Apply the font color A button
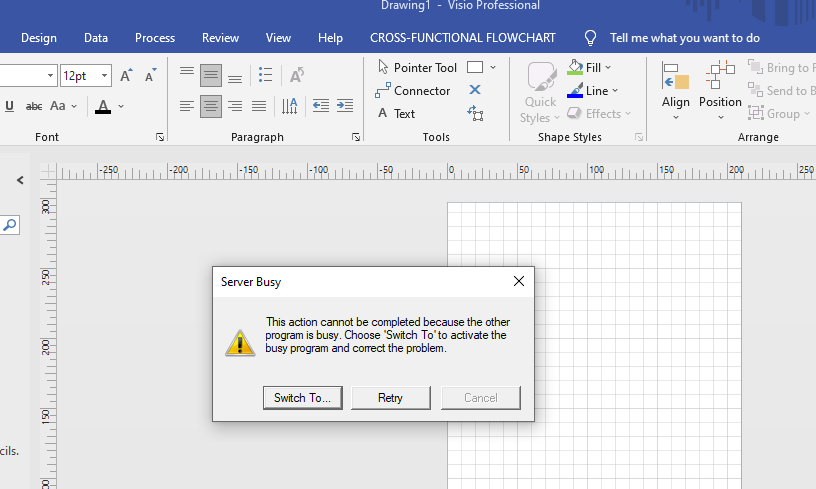Screen dimensions: 816x489 point(103,107)
